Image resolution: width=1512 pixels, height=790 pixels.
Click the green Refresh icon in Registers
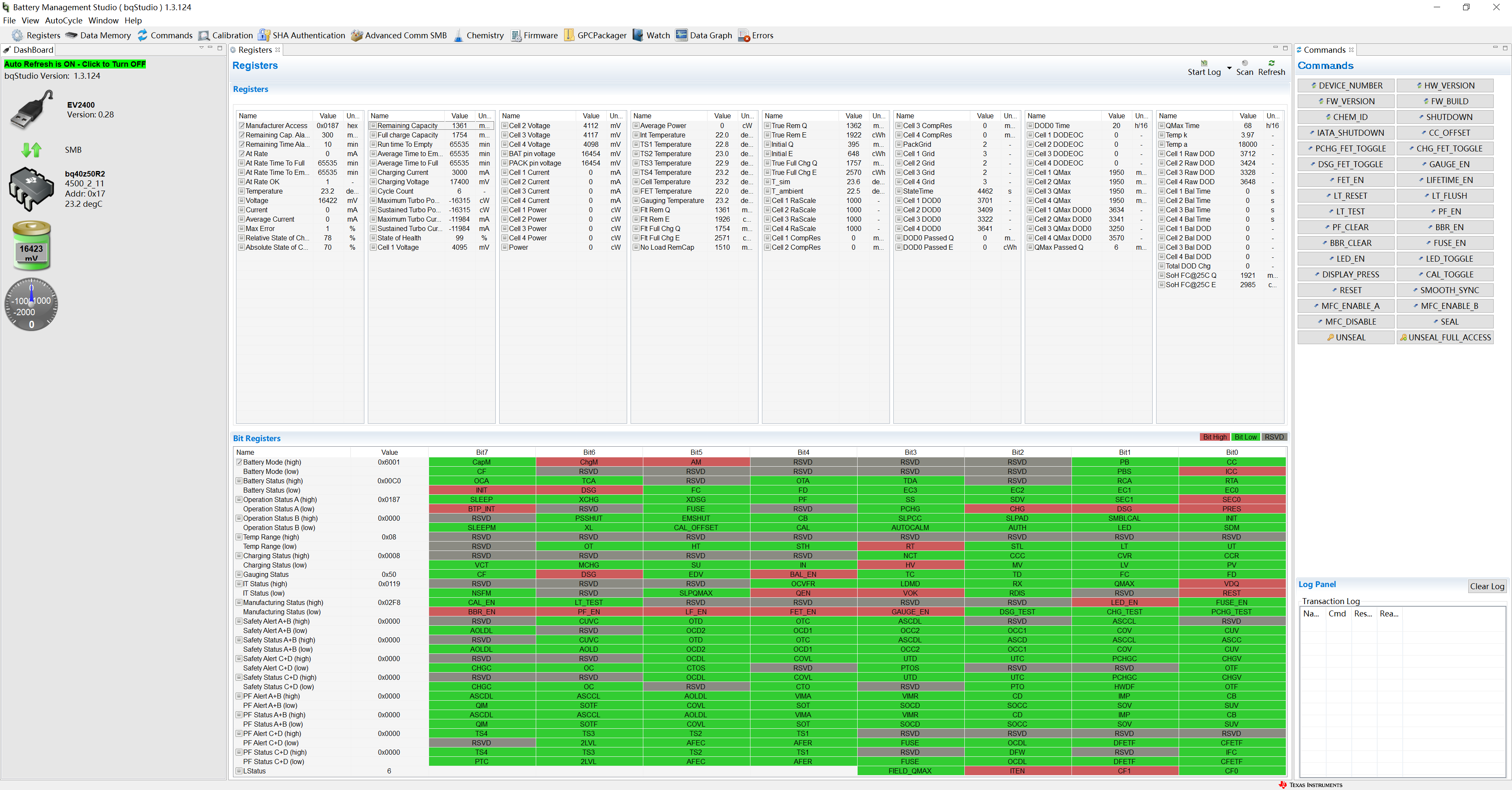pyautogui.click(x=1271, y=63)
